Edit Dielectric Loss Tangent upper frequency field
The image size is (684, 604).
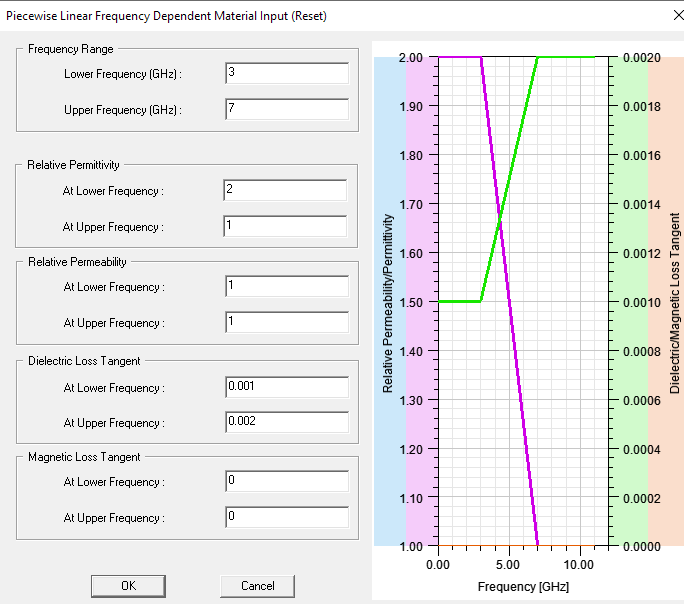(x=286, y=423)
